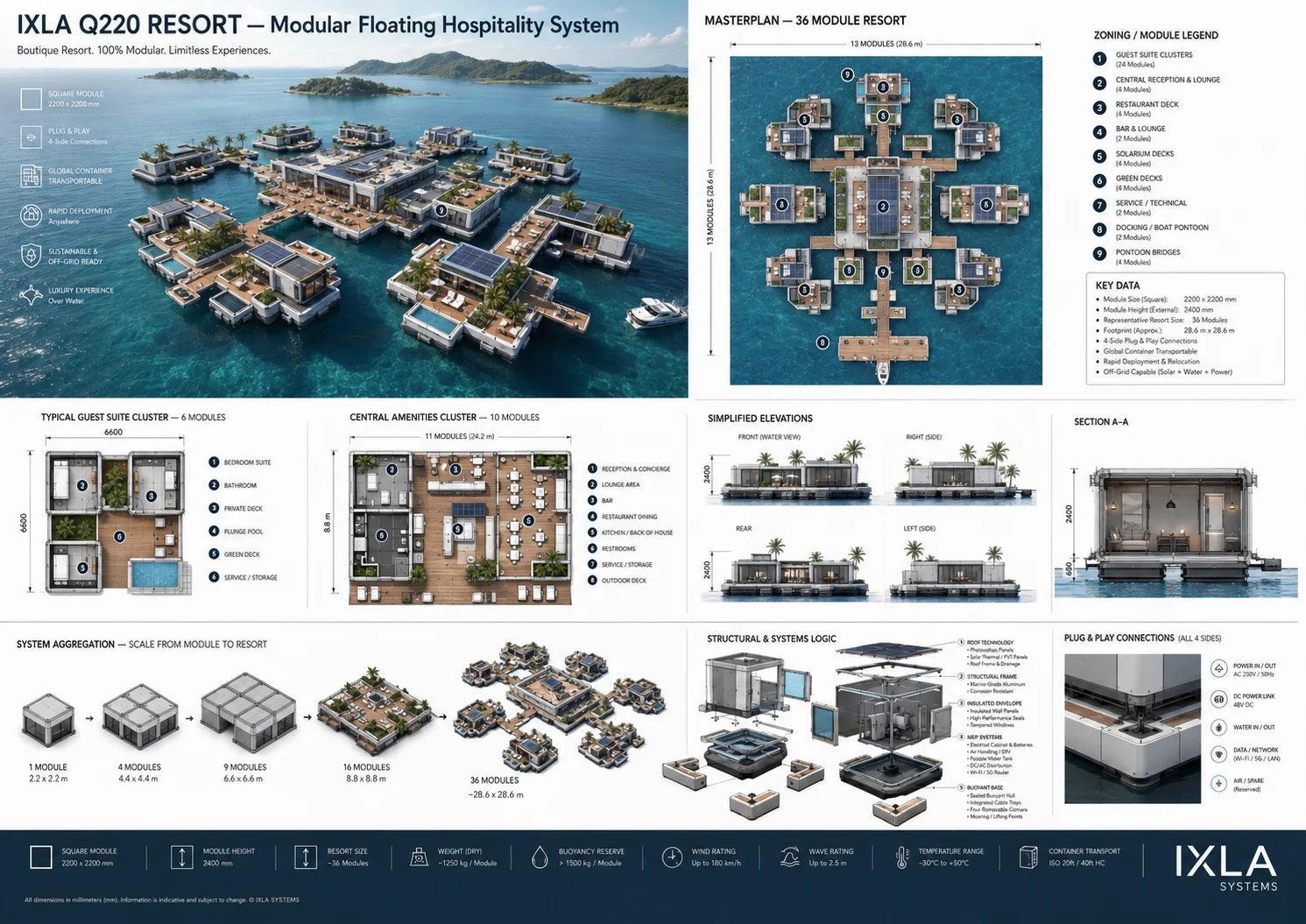Click number marker beside Docking / Boat Pontoon

click(x=1099, y=229)
